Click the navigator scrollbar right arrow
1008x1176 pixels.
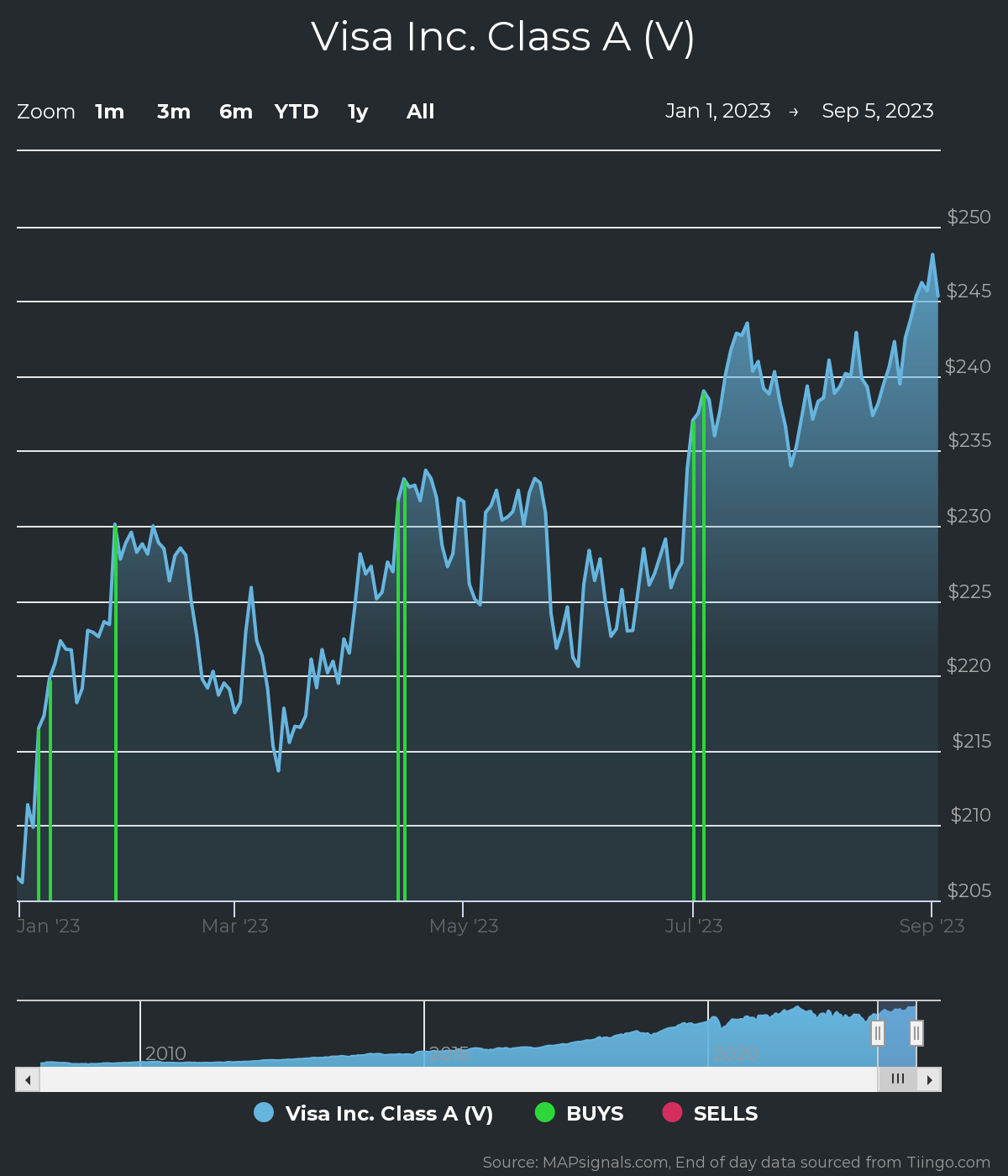[x=929, y=1079]
